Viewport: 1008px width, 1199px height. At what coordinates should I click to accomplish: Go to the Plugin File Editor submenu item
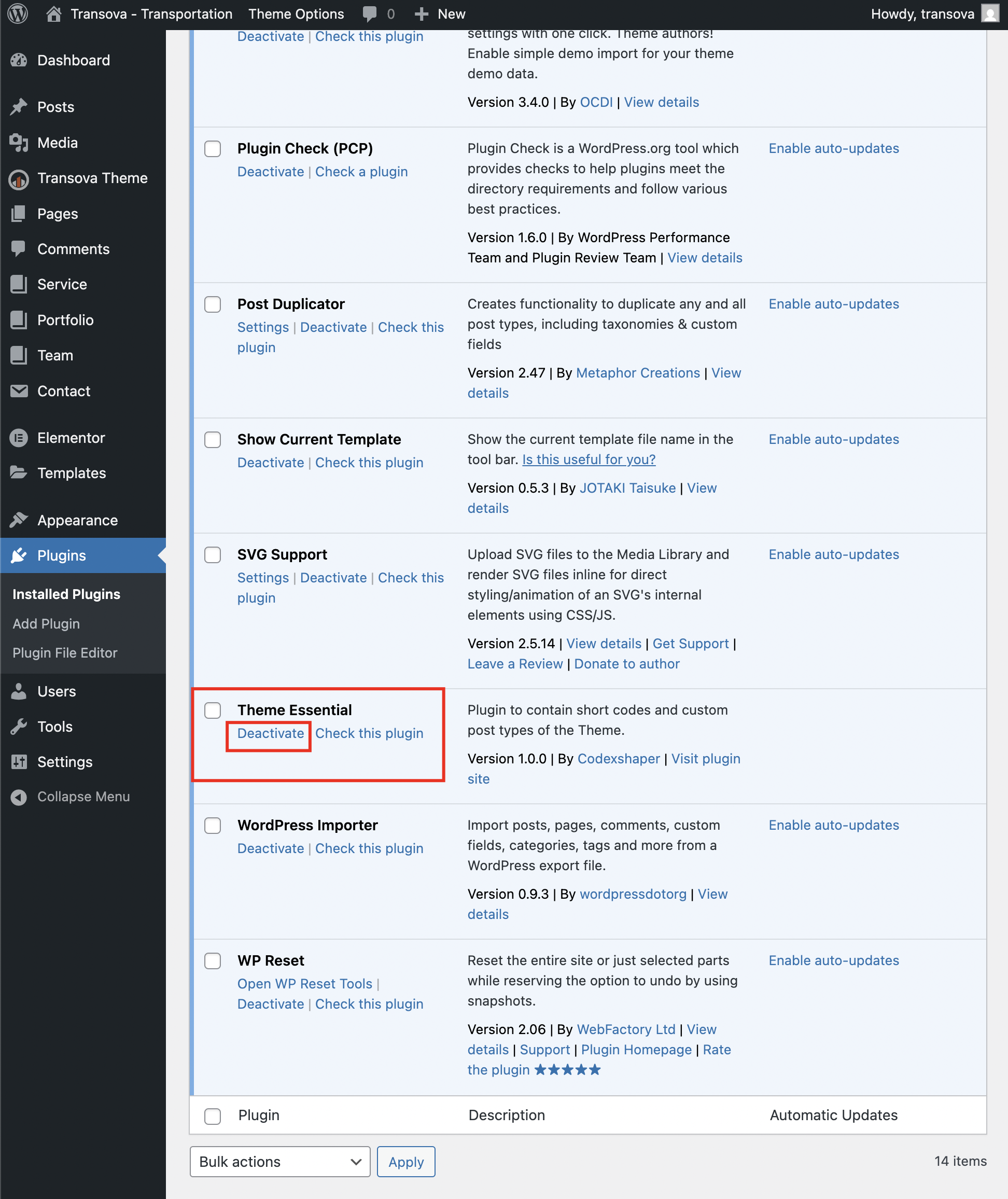point(65,652)
